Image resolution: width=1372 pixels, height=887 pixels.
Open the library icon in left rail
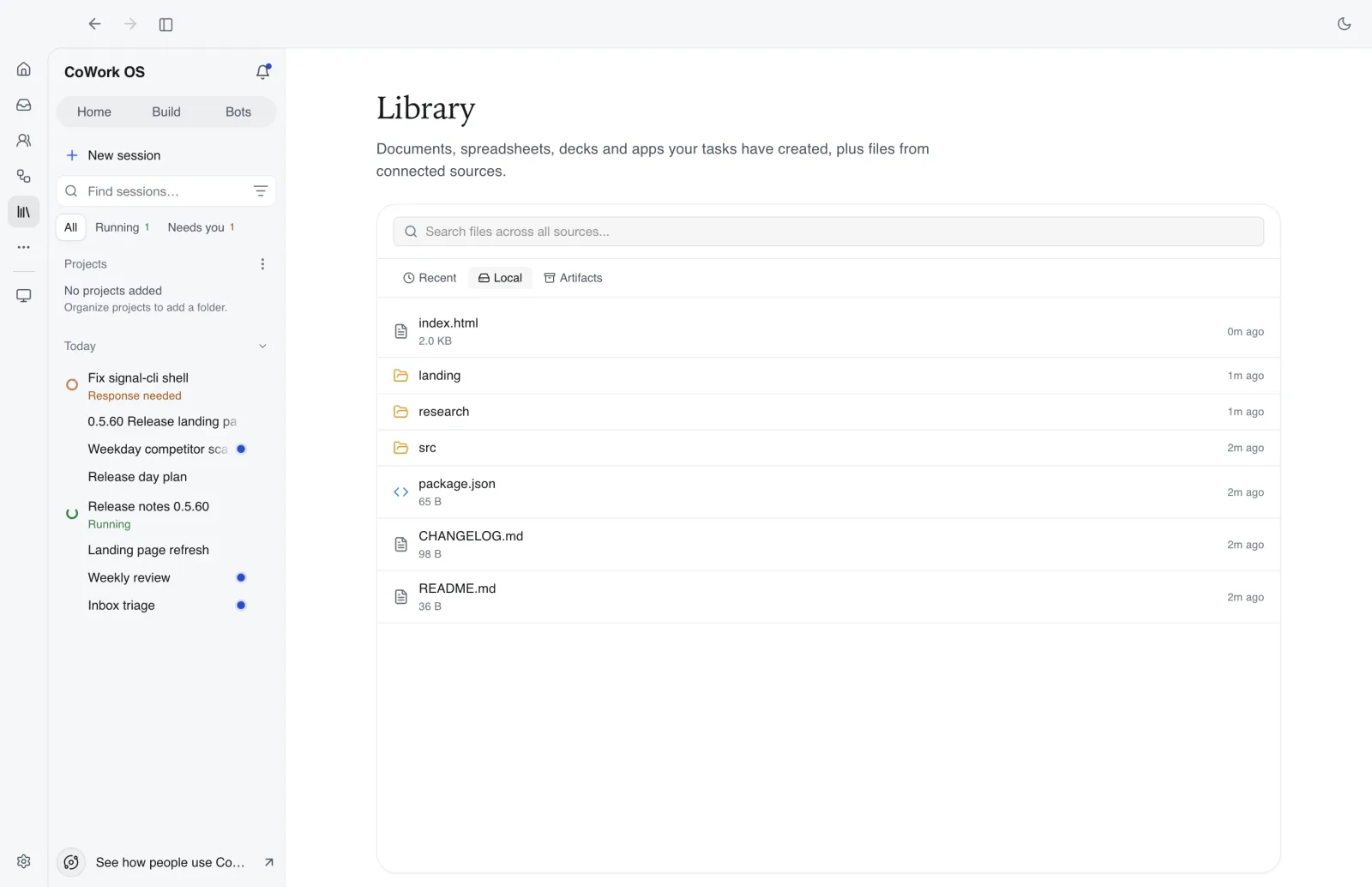(24, 212)
